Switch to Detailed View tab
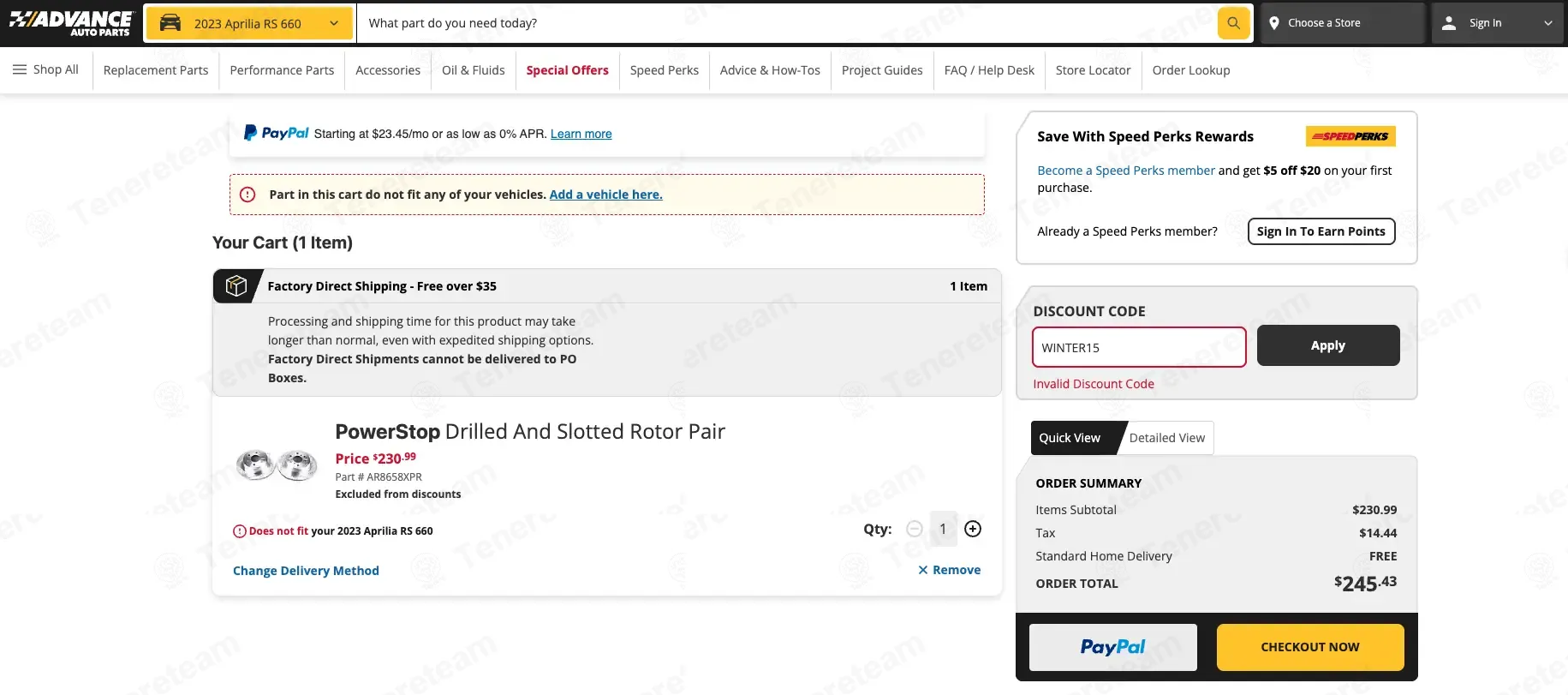Viewport: 1568px width, 695px height. 1167,438
